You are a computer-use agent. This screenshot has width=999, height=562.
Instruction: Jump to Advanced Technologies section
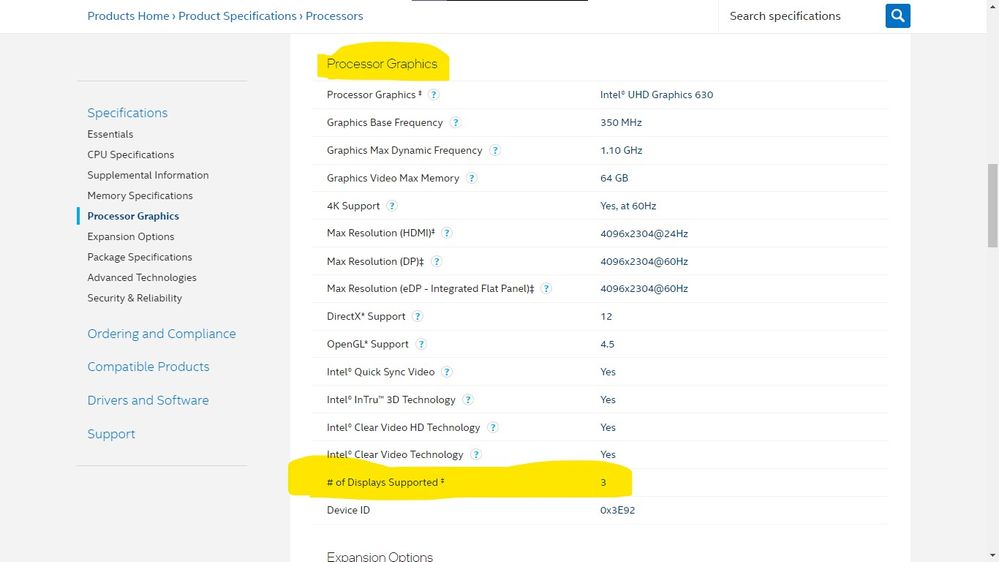click(x=142, y=277)
